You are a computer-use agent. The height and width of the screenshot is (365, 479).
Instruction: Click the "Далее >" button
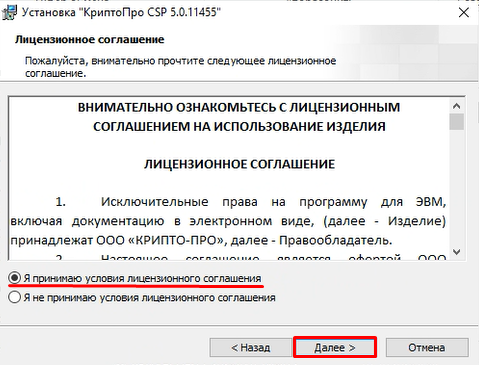tap(335, 347)
